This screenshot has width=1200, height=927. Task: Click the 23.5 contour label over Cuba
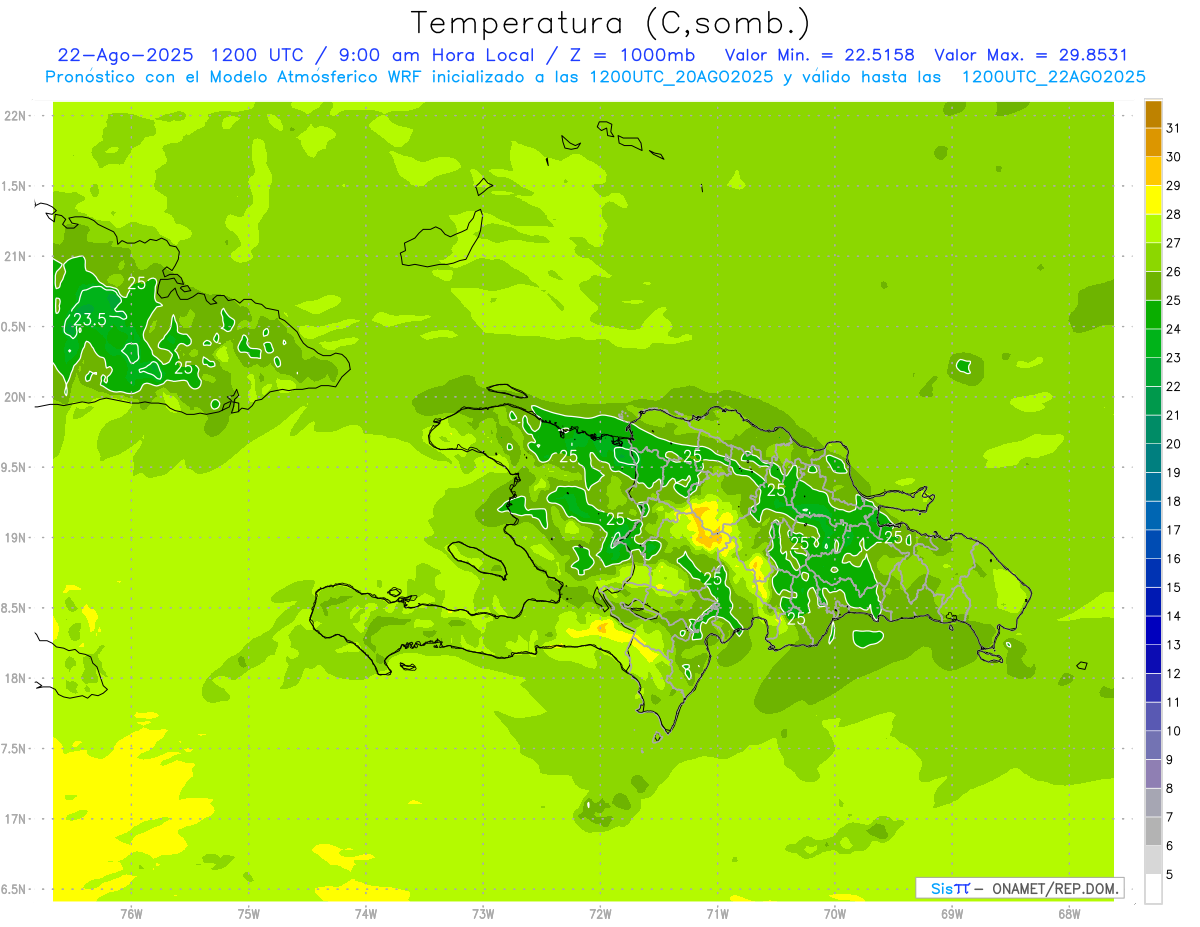tap(90, 320)
